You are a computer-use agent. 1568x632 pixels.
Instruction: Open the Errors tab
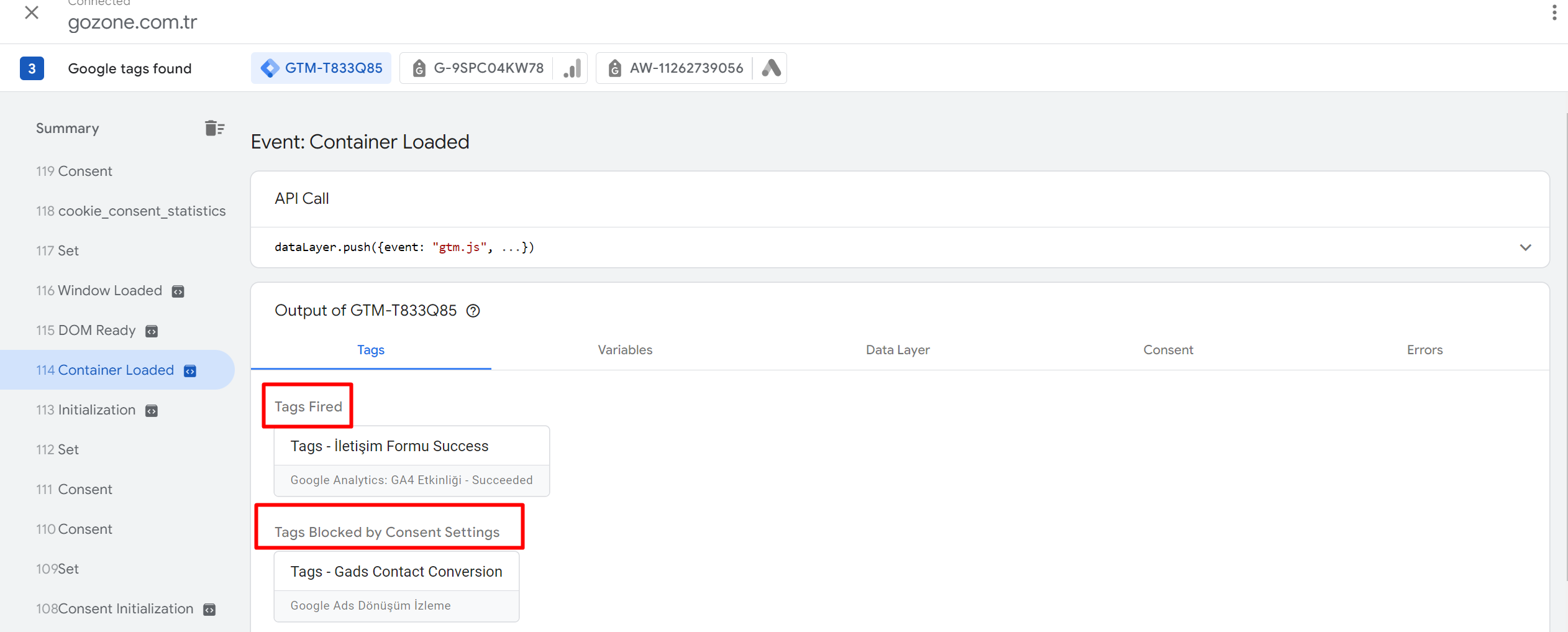1424,350
